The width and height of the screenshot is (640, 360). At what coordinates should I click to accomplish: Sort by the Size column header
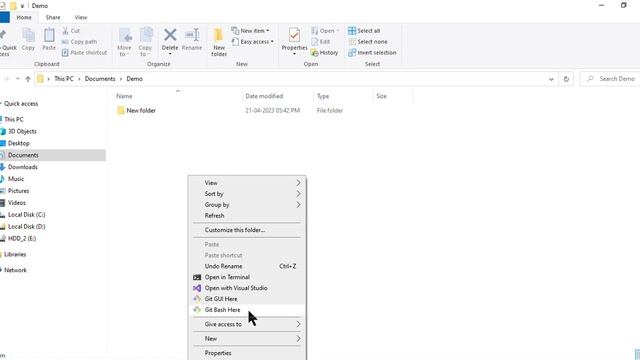pyautogui.click(x=381, y=96)
